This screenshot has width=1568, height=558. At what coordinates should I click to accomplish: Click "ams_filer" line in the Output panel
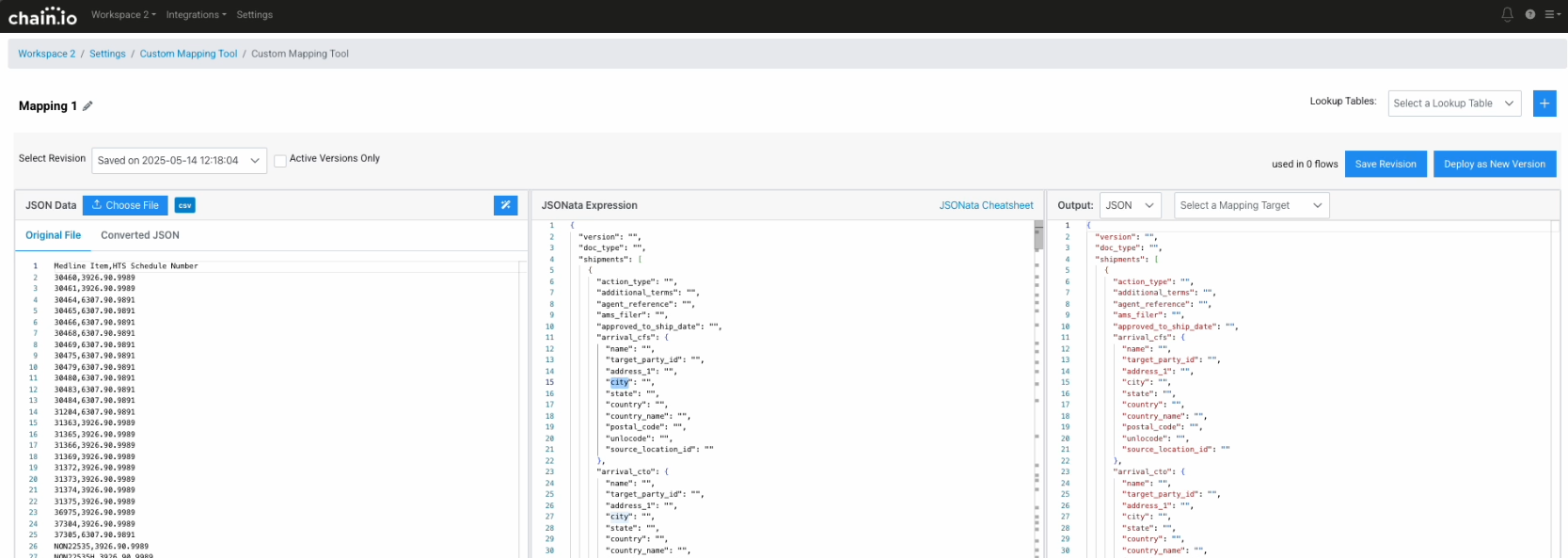[1148, 315]
